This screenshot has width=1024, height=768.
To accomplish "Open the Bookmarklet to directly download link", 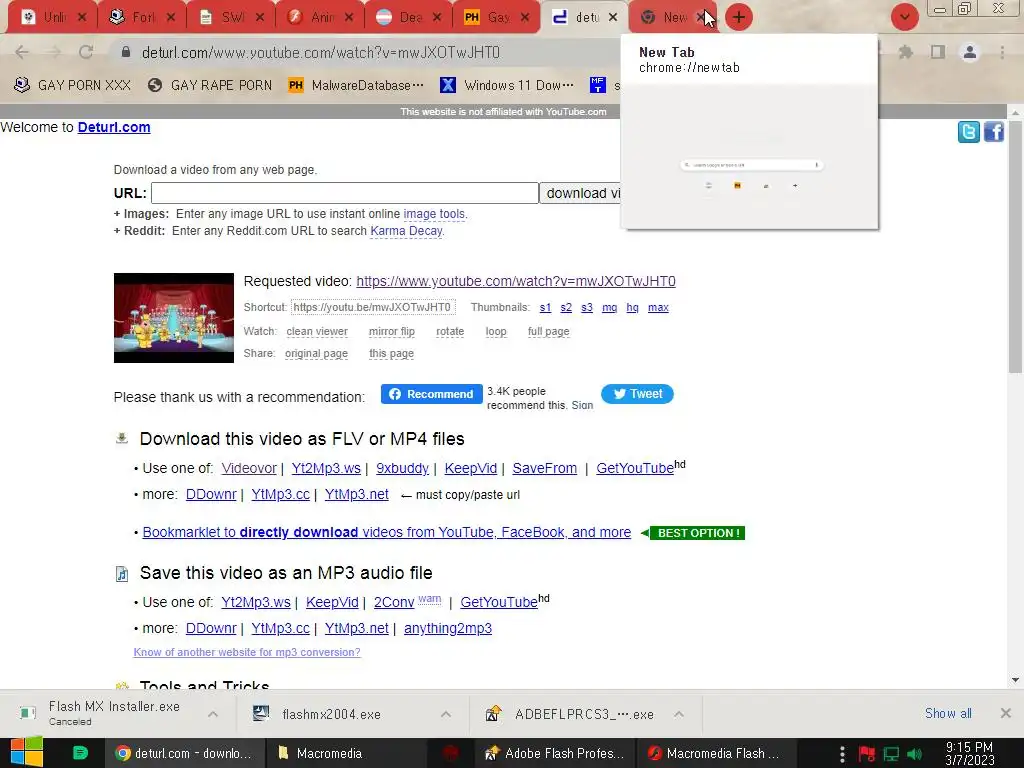I will [x=387, y=532].
